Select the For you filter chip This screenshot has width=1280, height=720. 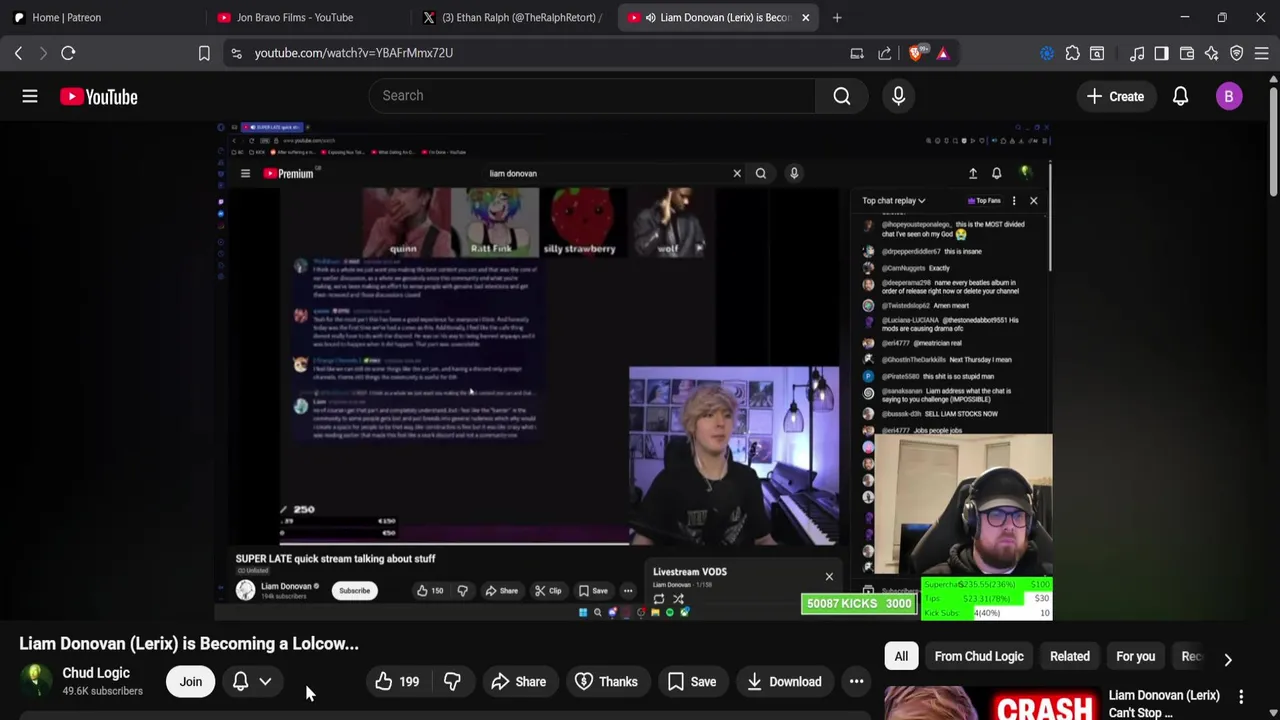point(1135,657)
